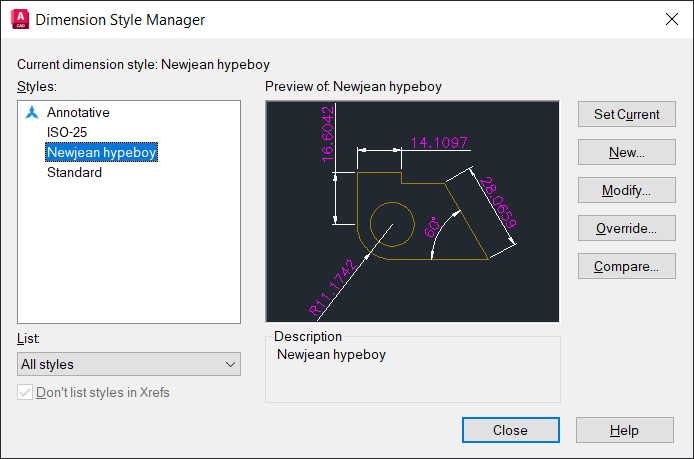
Task: Create a new style with New...
Action: click(x=627, y=152)
